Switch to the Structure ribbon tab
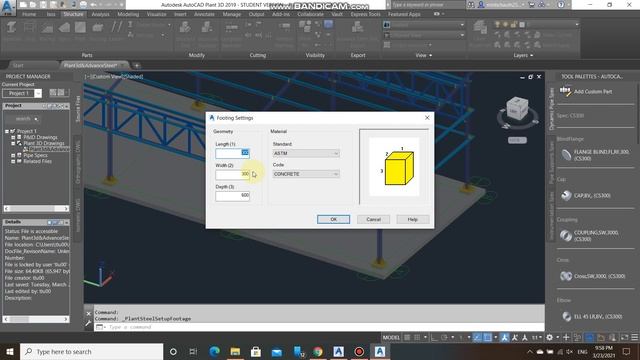Image resolution: width=640 pixels, height=360 pixels. [73, 14]
